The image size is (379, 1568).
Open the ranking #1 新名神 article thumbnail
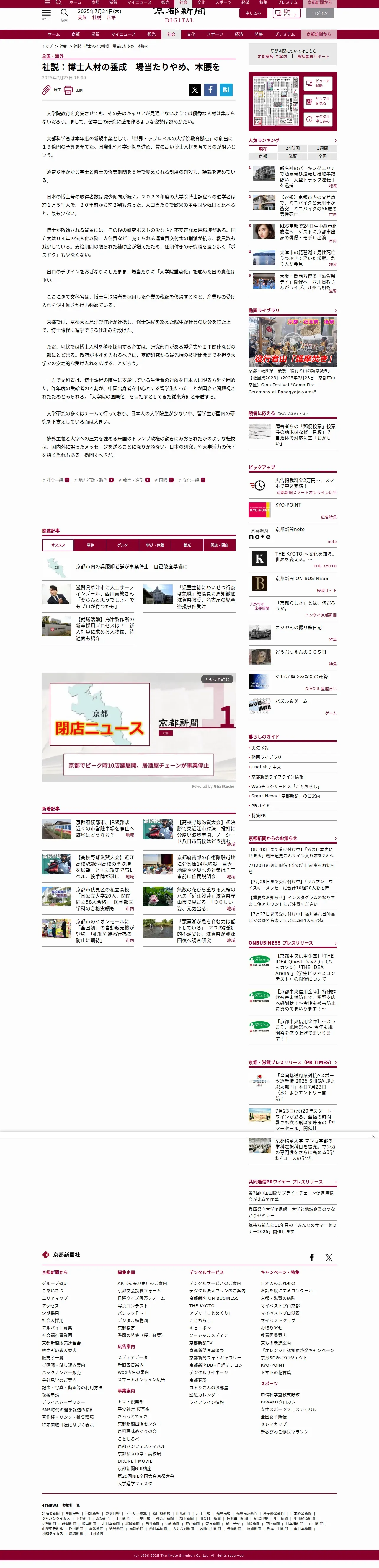coord(264,174)
